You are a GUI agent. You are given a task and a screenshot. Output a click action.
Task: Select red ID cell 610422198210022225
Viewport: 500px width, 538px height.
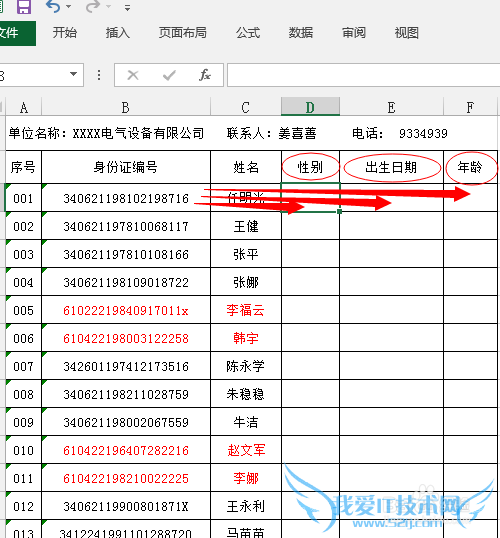(126, 478)
